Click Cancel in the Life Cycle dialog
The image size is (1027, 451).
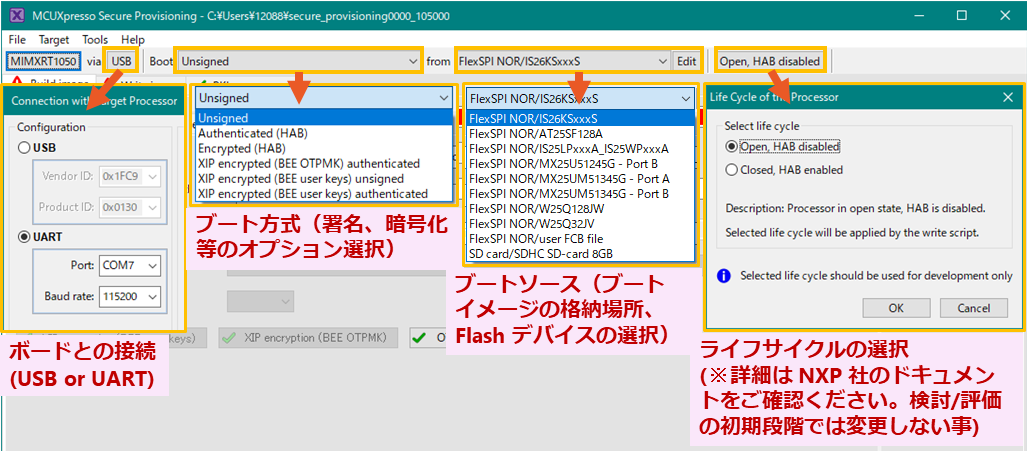click(967, 308)
